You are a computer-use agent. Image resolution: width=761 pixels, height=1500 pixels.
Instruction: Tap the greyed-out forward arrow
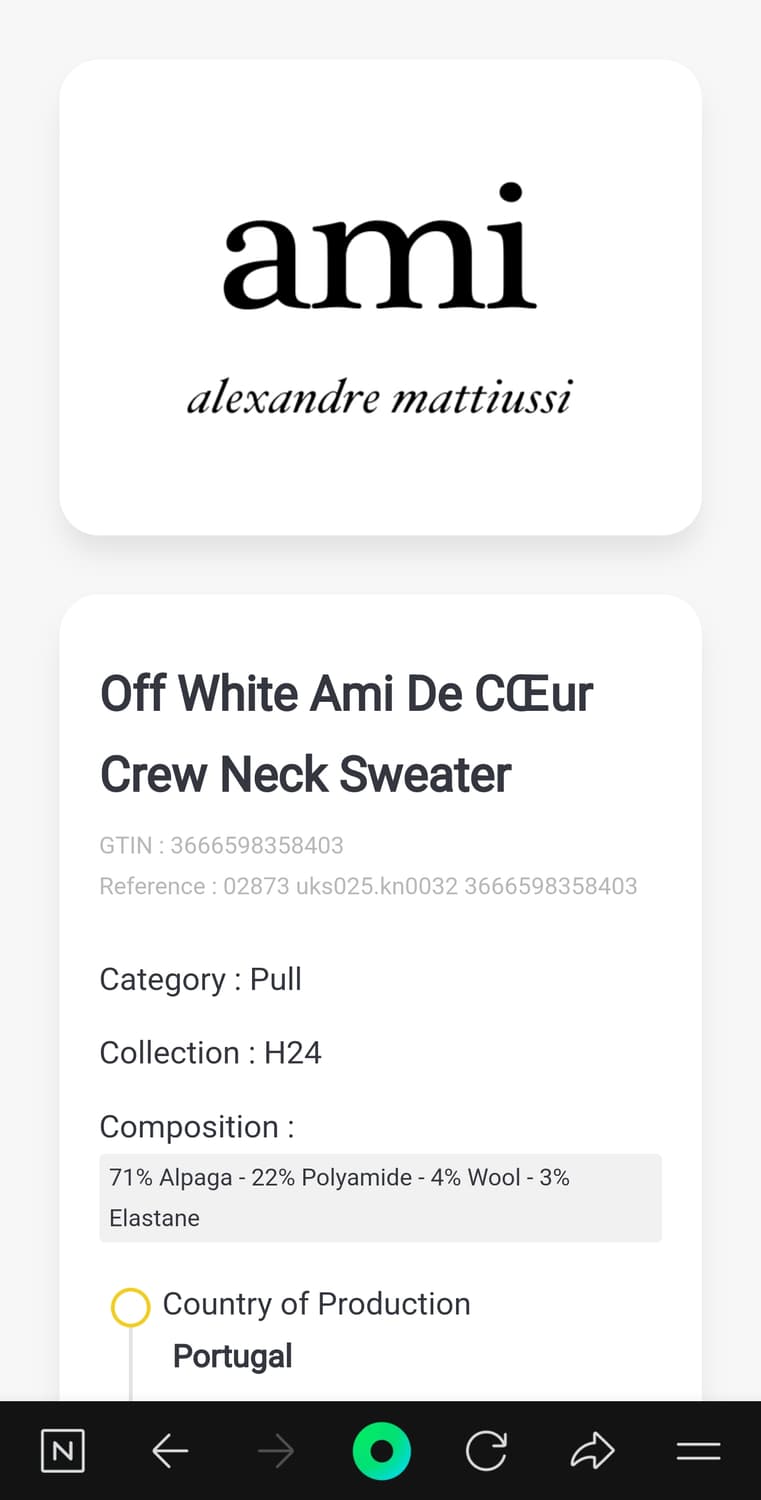[x=275, y=1451]
